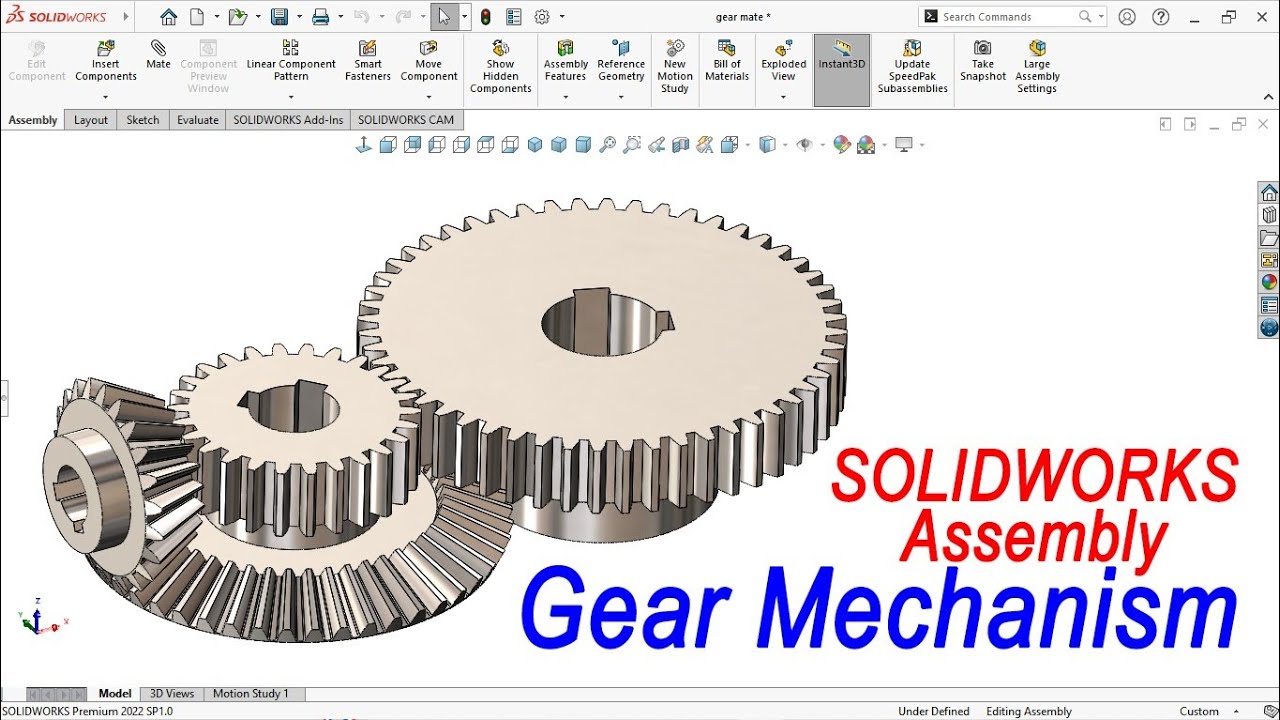Click Smart Fasteners tool
The height and width of the screenshot is (720, 1280).
368,62
